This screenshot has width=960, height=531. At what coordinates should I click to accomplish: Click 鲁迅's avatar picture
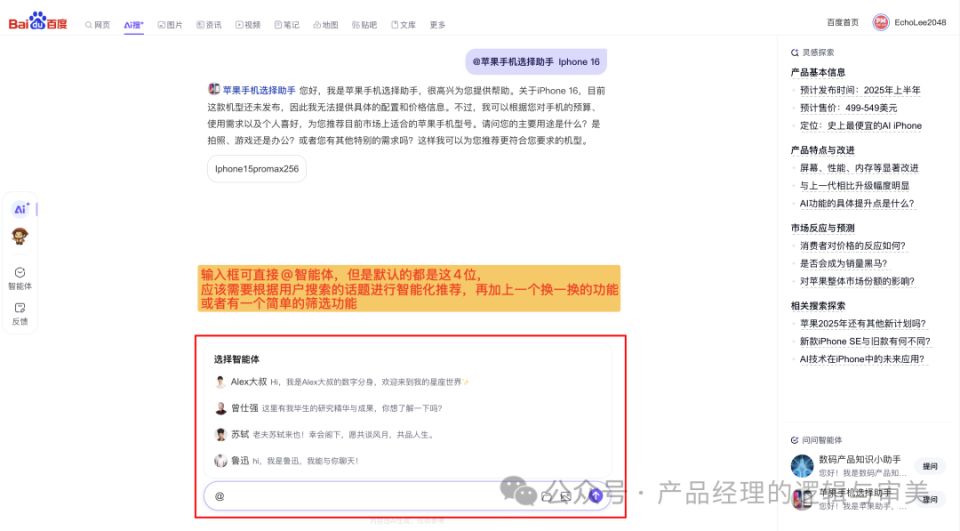tap(220, 461)
